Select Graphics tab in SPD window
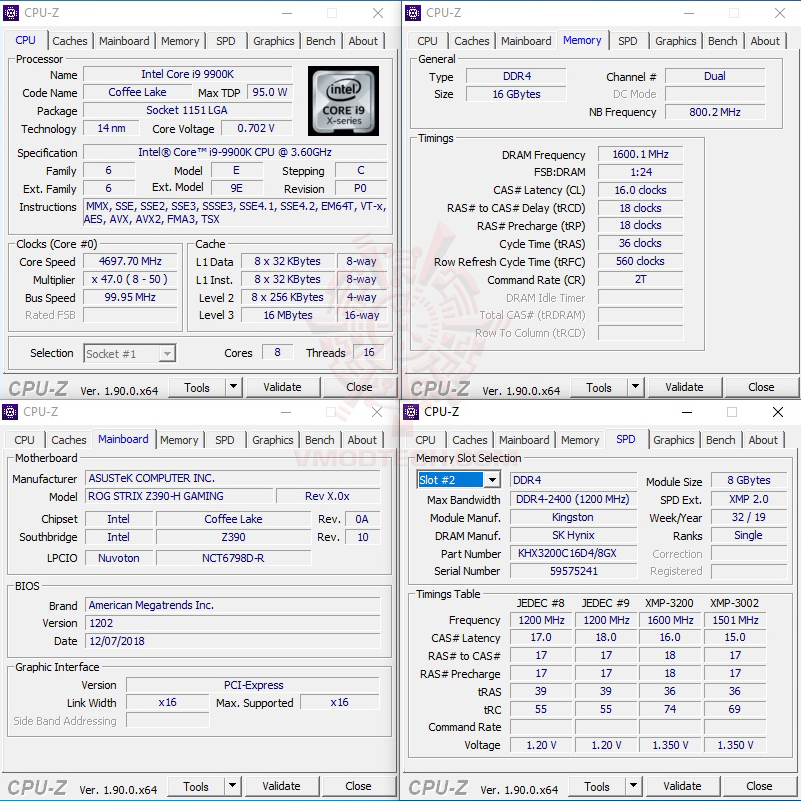The height and width of the screenshot is (801, 801). [x=674, y=440]
